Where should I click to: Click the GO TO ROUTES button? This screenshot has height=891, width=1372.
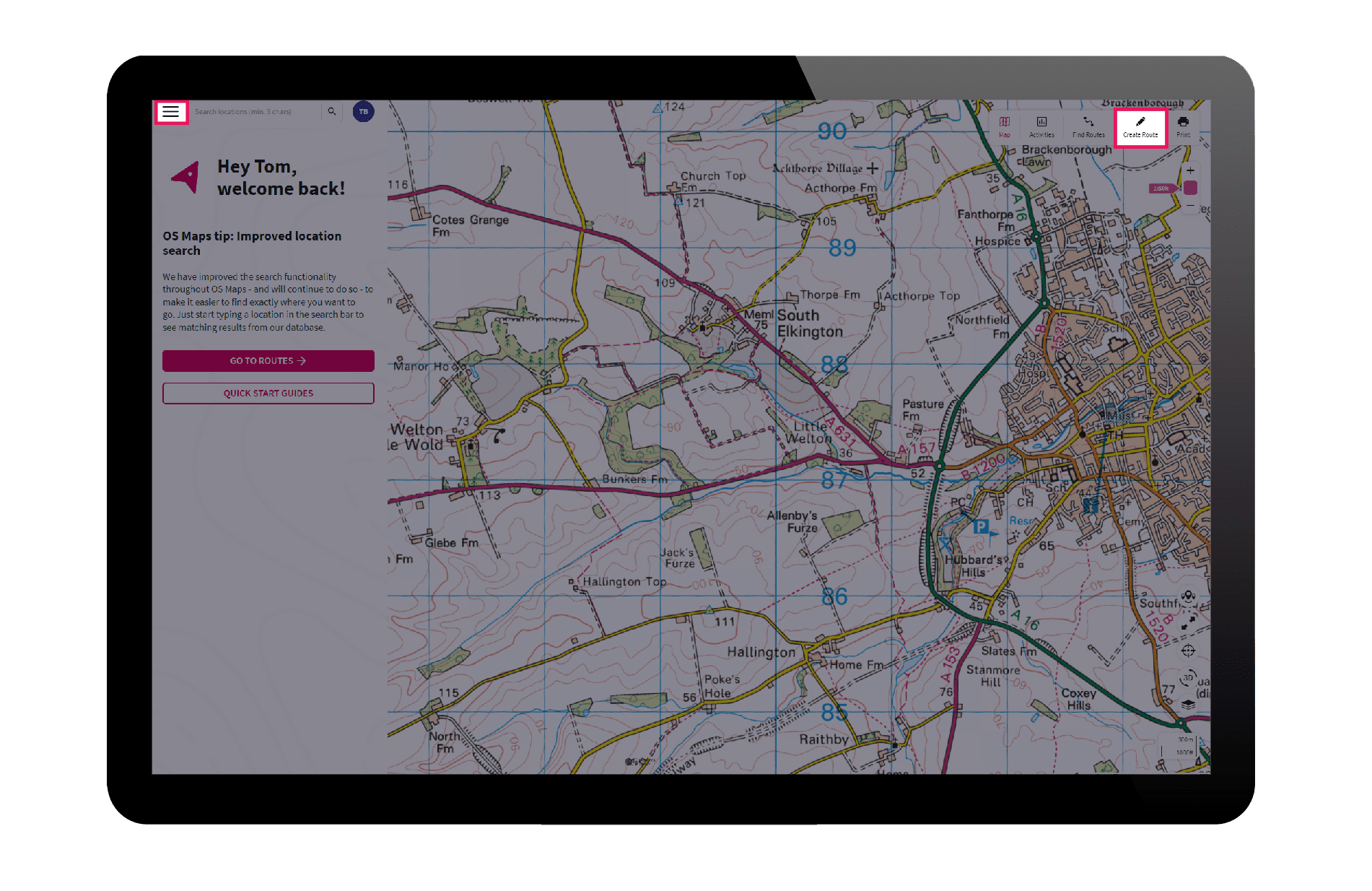(x=268, y=360)
